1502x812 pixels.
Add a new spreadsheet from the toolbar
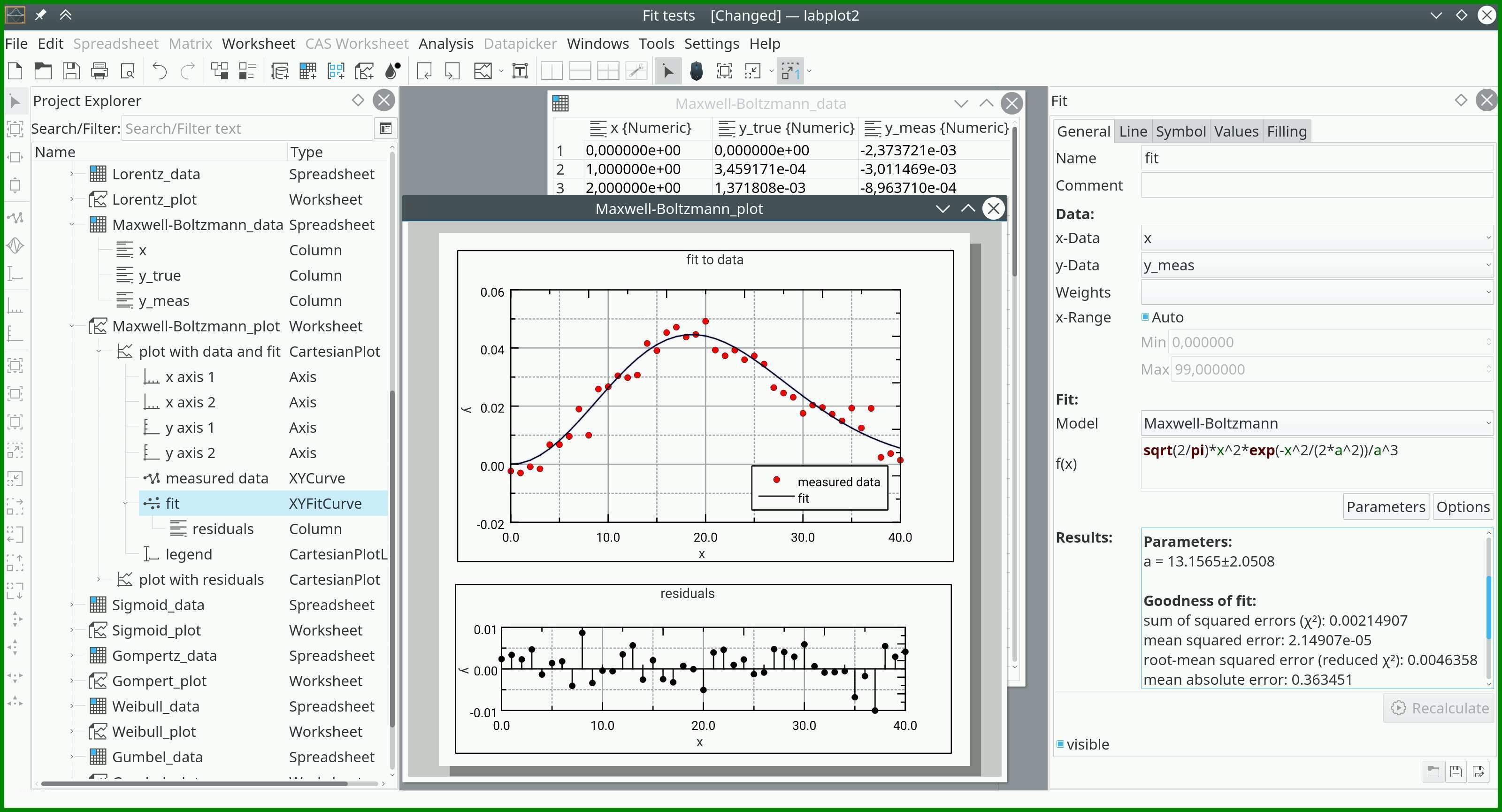tap(308, 71)
